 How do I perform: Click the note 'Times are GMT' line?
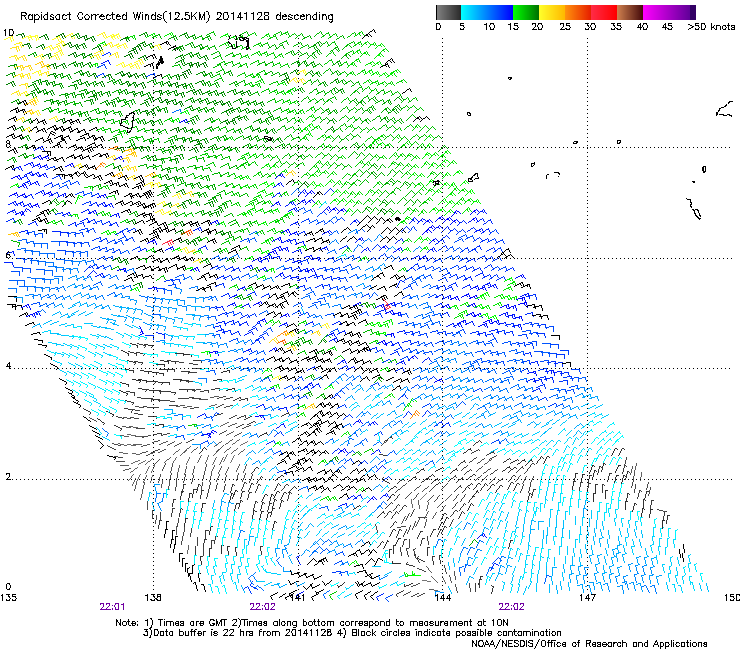312,623
